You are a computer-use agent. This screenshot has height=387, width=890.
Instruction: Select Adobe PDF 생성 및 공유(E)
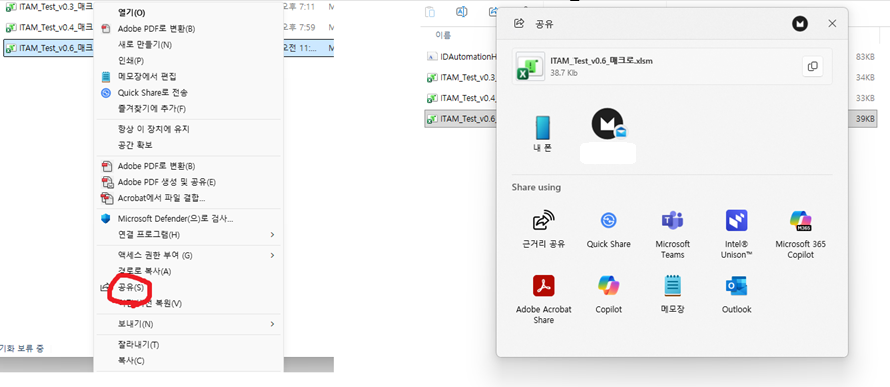coord(166,182)
